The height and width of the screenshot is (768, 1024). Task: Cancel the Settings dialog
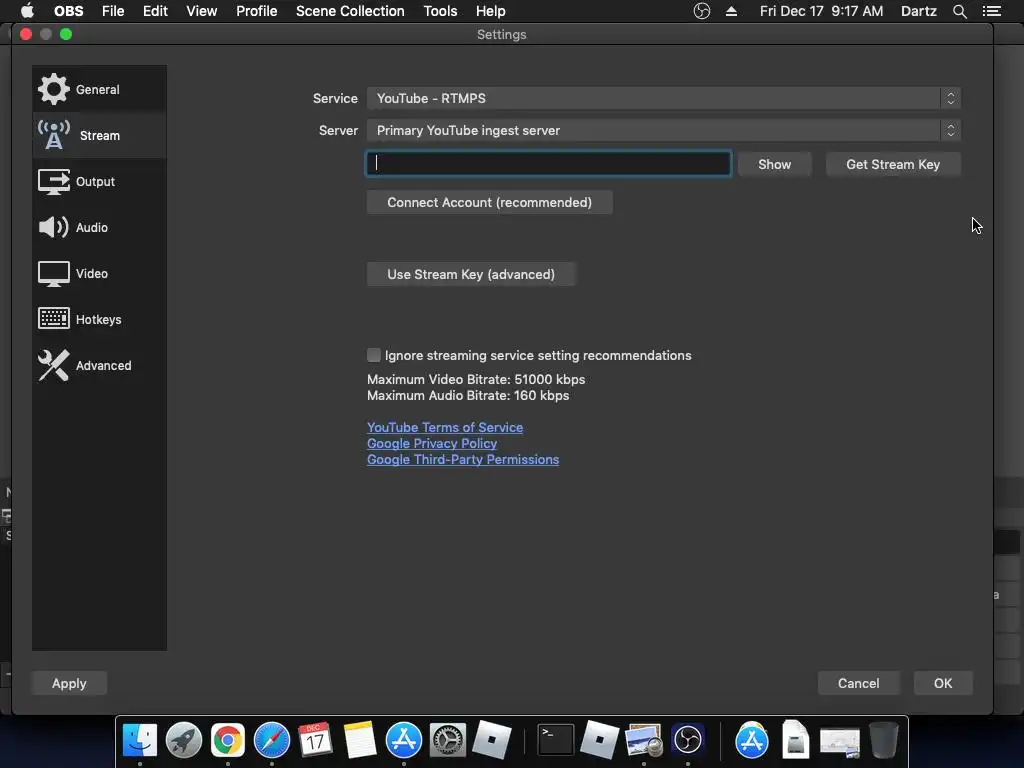tap(858, 683)
